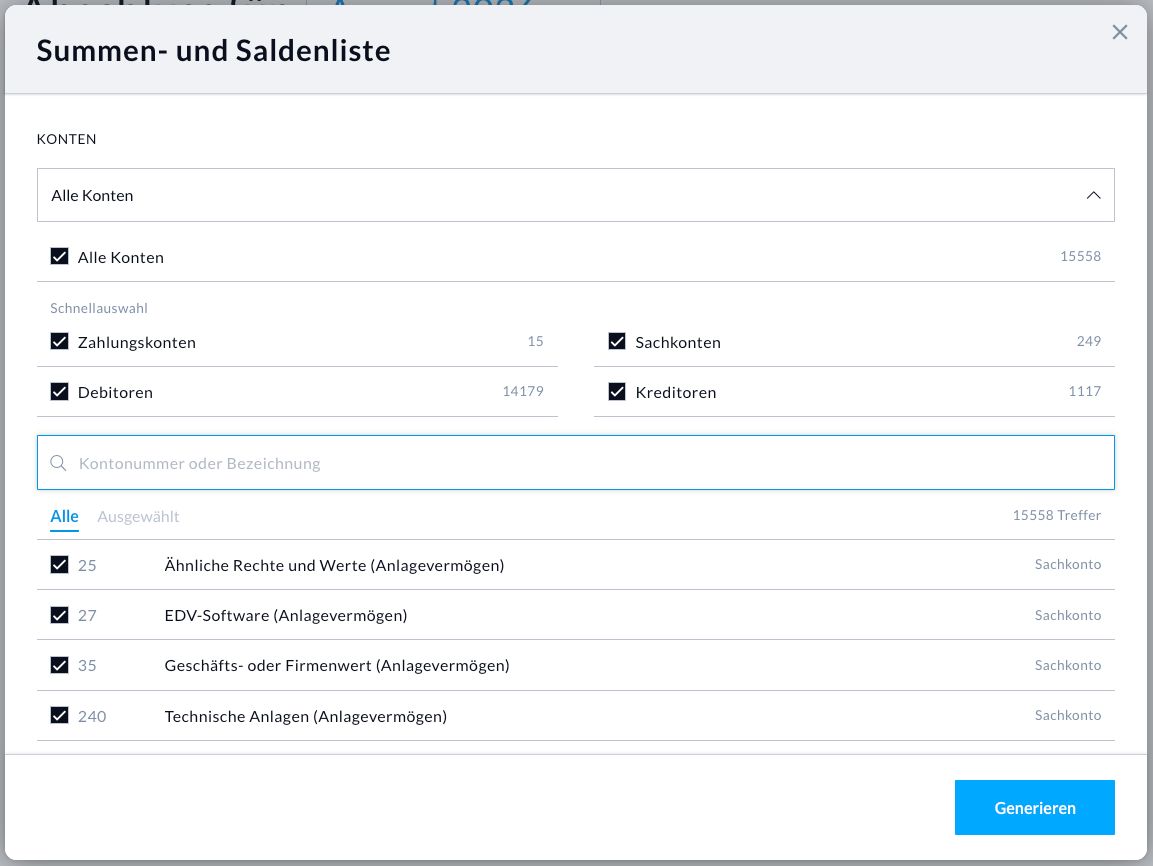Click the Geschäfts- oder Firmenwert row text
This screenshot has height=866, width=1153.
tap(337, 666)
